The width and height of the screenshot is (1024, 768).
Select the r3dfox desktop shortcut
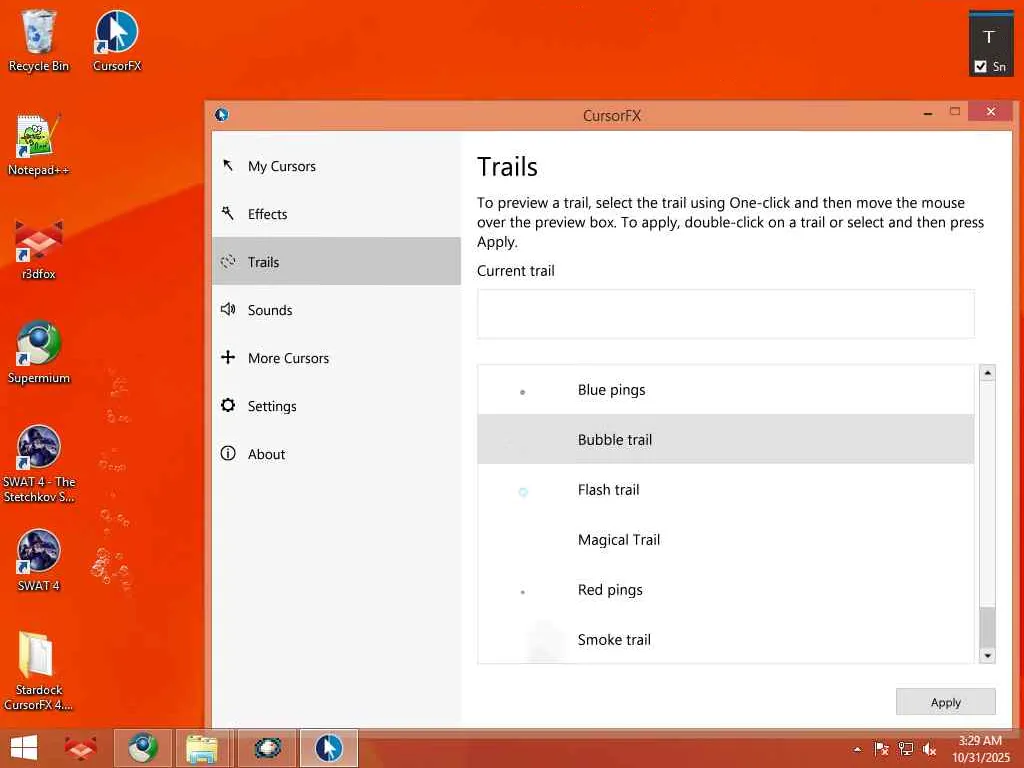click(x=39, y=249)
